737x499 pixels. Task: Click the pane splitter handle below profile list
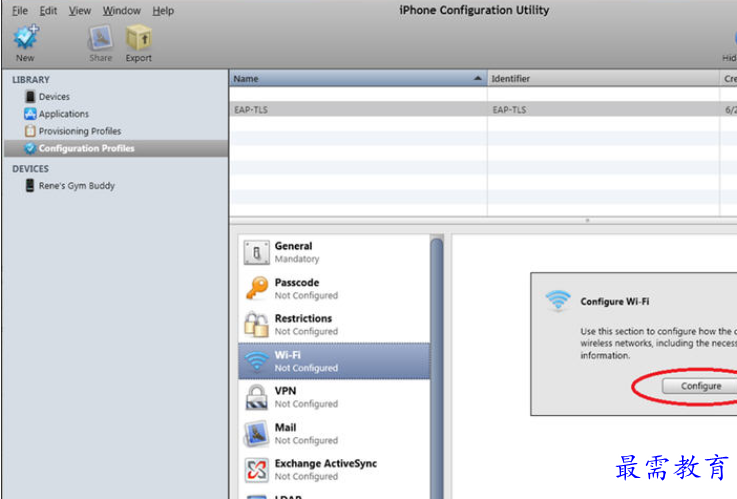(x=587, y=220)
